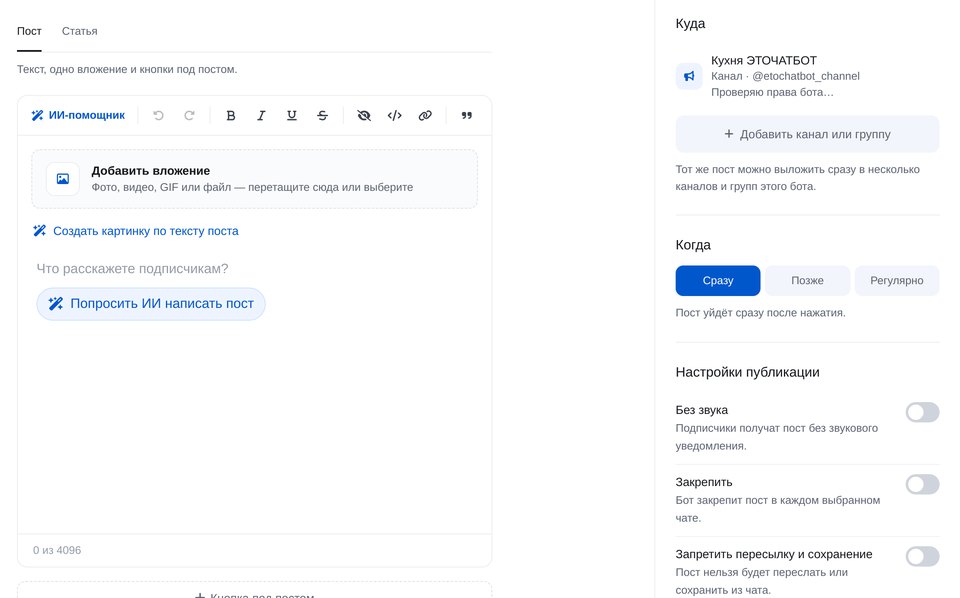Apply spoiler hidden-text formatting

pos(364,115)
